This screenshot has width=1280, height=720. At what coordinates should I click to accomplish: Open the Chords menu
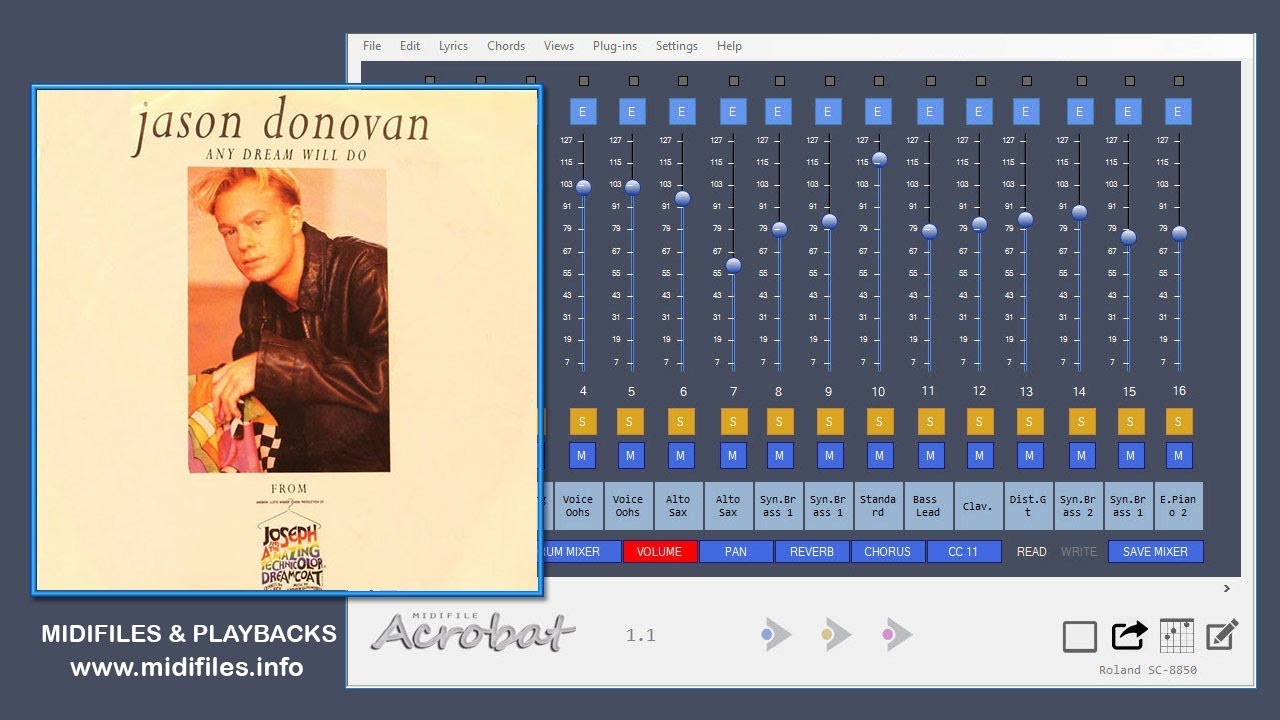coord(506,46)
